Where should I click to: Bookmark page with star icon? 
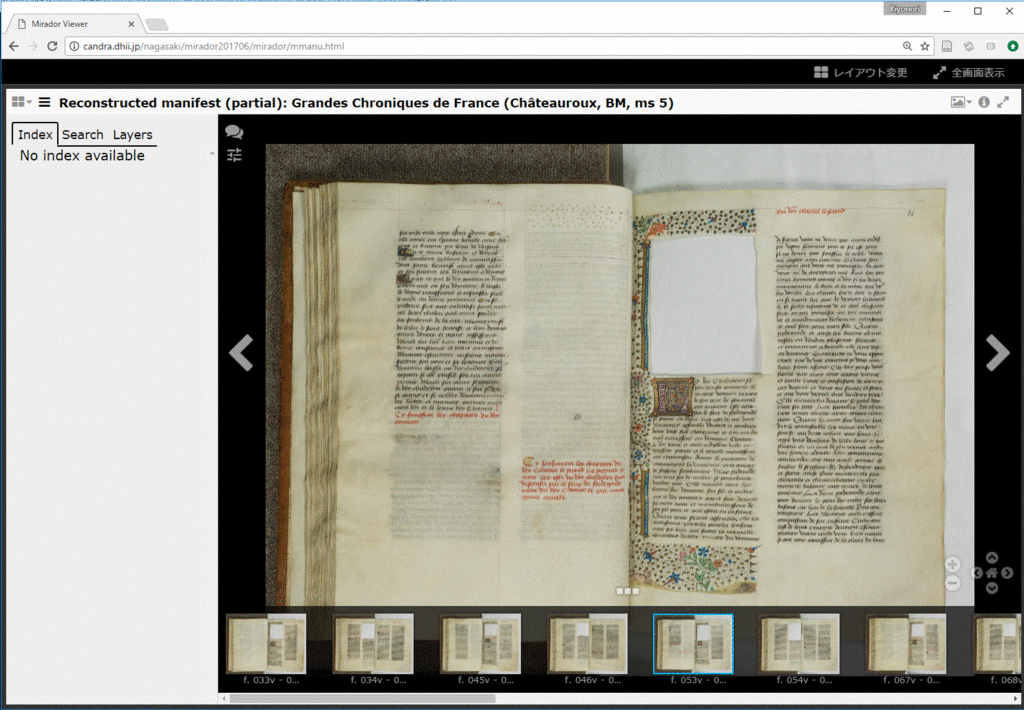(x=925, y=46)
